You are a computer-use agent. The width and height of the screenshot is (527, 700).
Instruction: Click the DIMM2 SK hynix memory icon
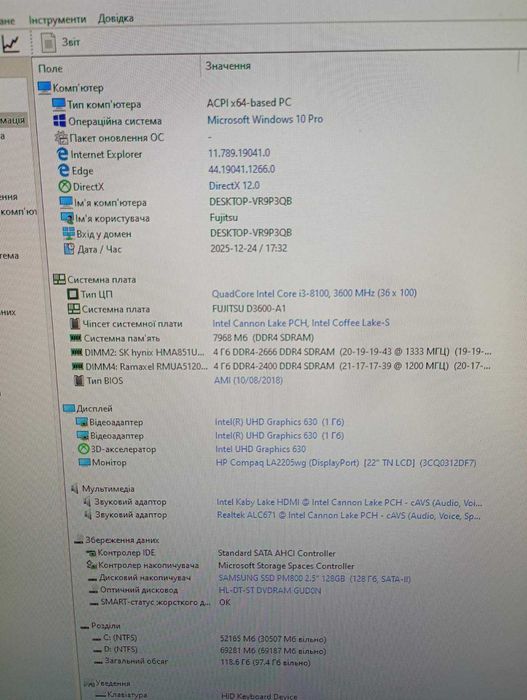(x=77, y=352)
